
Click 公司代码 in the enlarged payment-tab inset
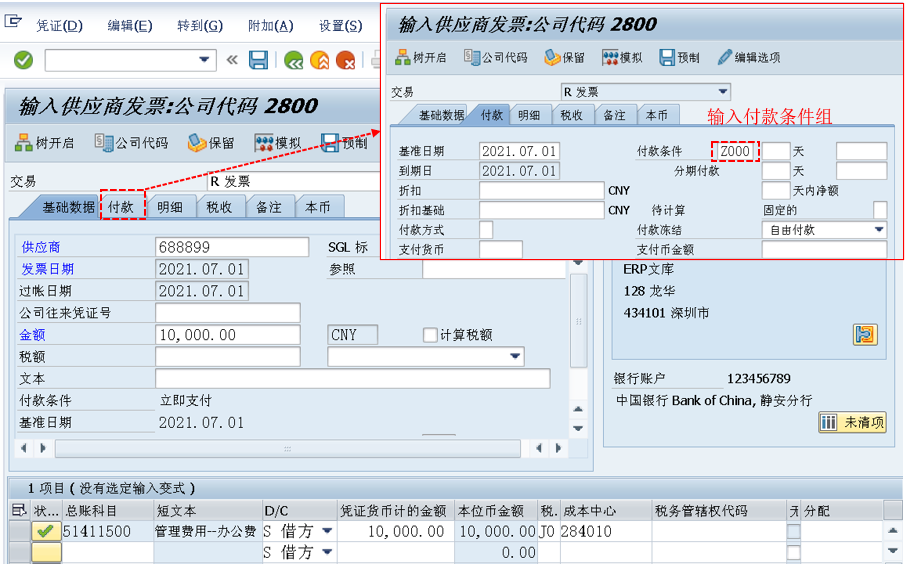(496, 57)
